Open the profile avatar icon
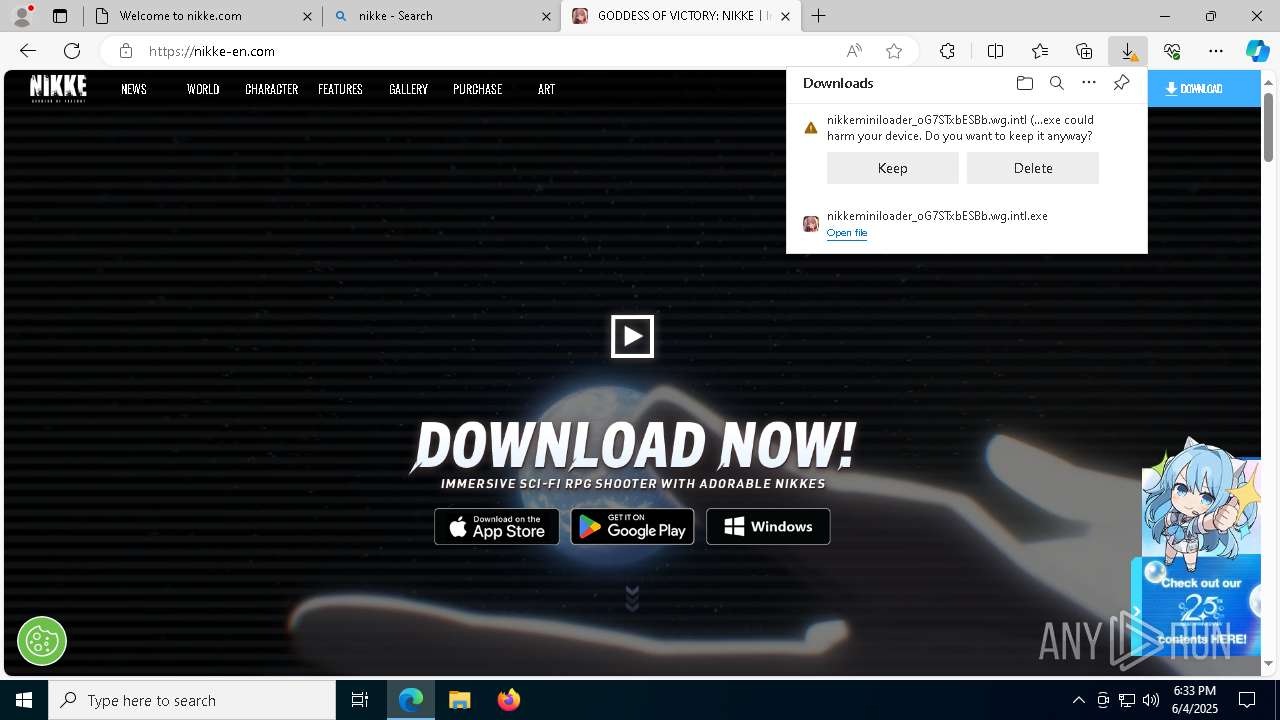Image resolution: width=1280 pixels, height=720 pixels. pyautogui.click(x=21, y=16)
